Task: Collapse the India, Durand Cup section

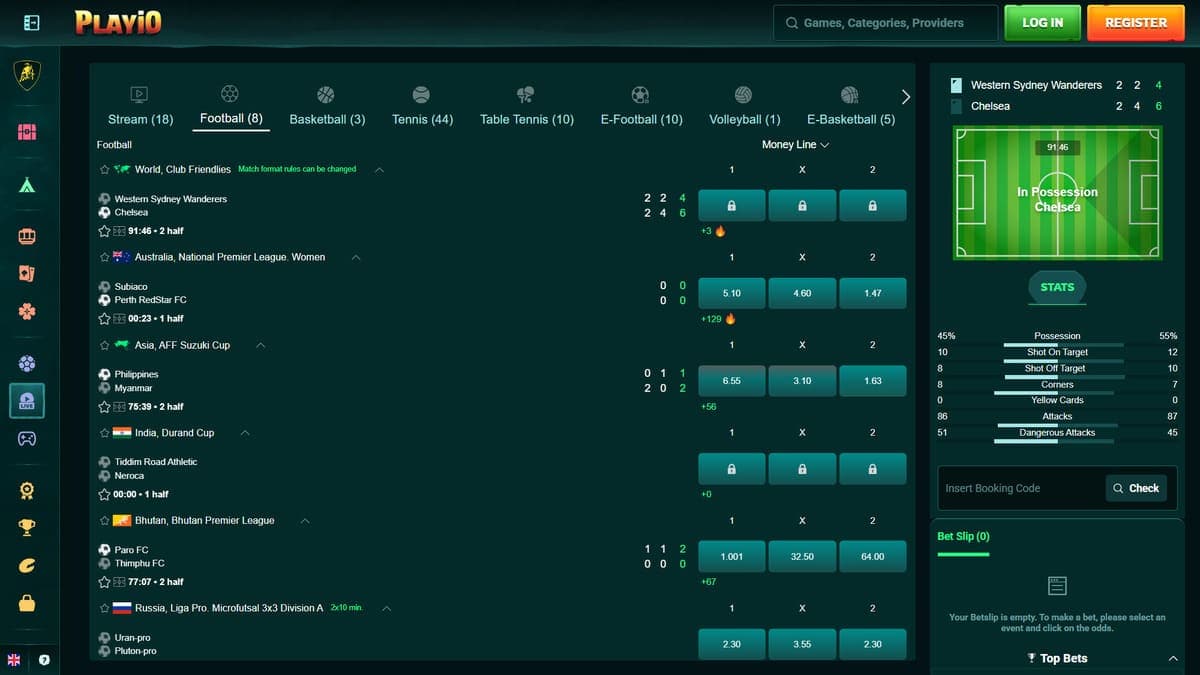Action: pos(245,433)
